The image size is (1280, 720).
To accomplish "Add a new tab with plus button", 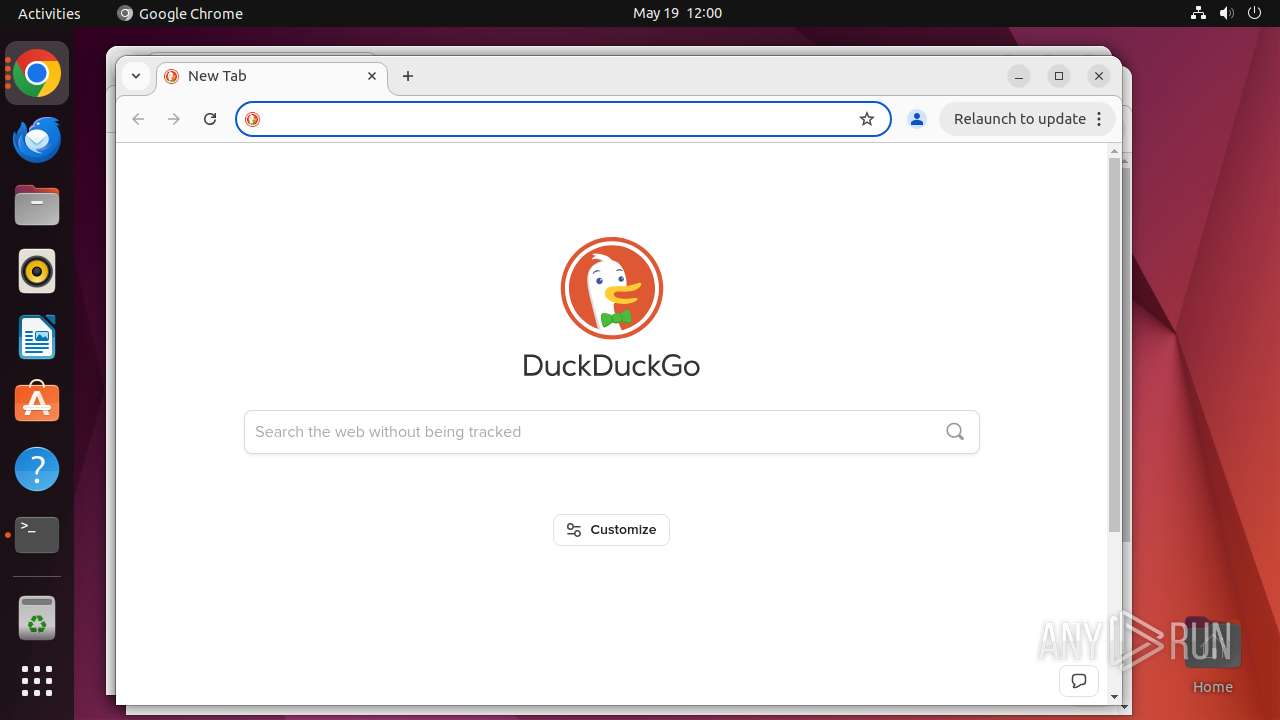I will point(408,76).
